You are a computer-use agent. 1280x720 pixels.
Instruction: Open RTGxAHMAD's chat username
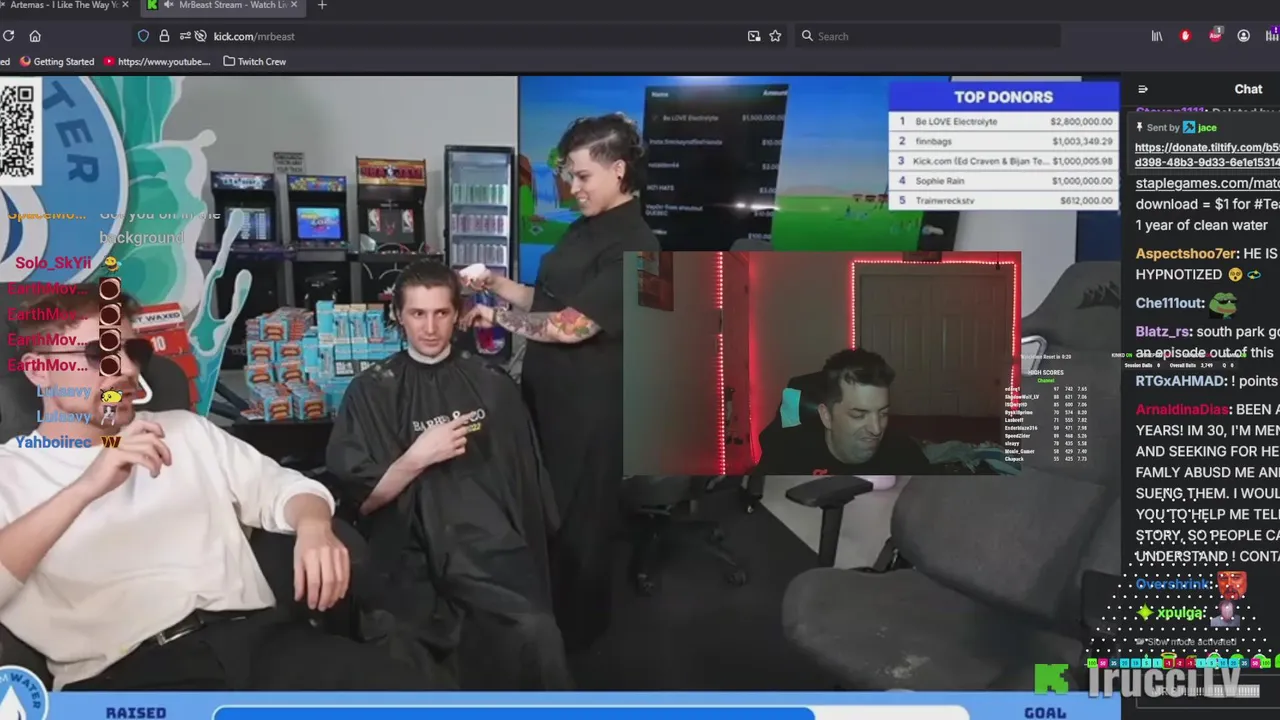pos(1180,381)
